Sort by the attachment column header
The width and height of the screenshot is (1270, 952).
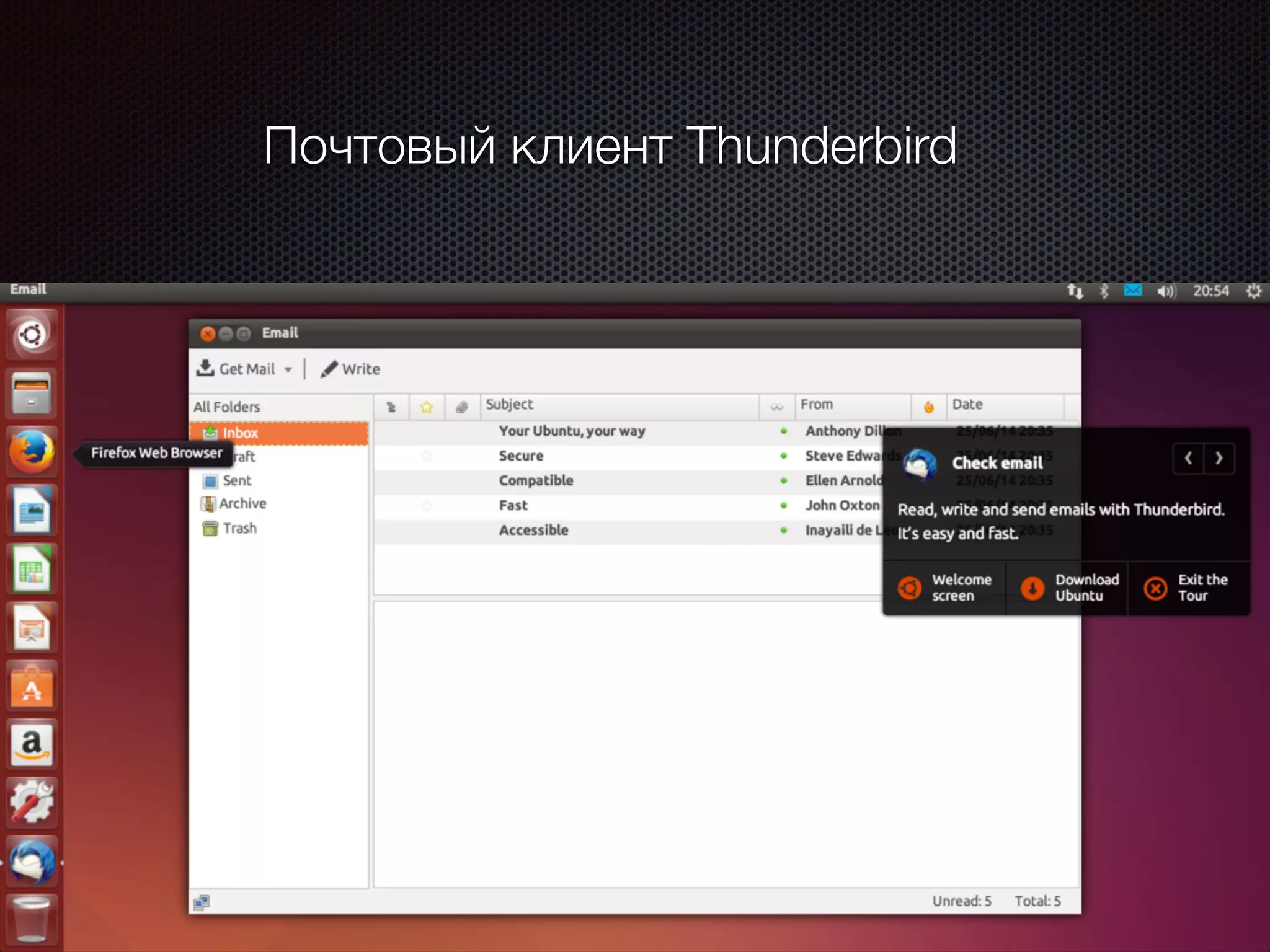pyautogui.click(x=461, y=407)
